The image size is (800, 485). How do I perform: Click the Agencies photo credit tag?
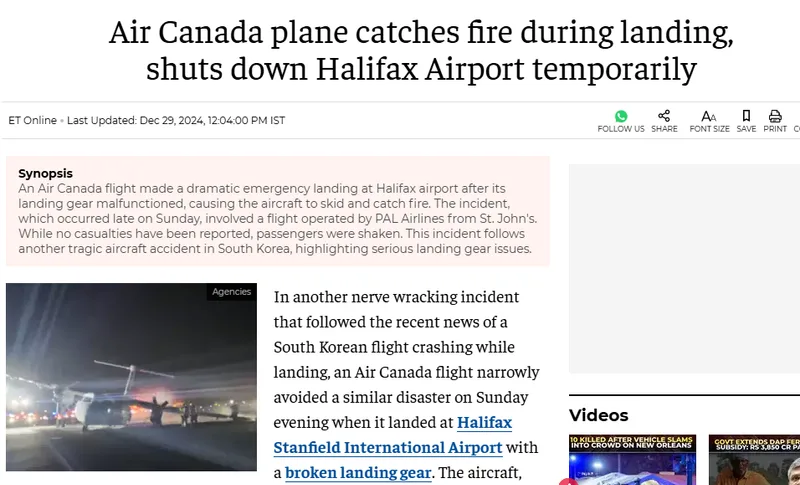pyautogui.click(x=232, y=292)
